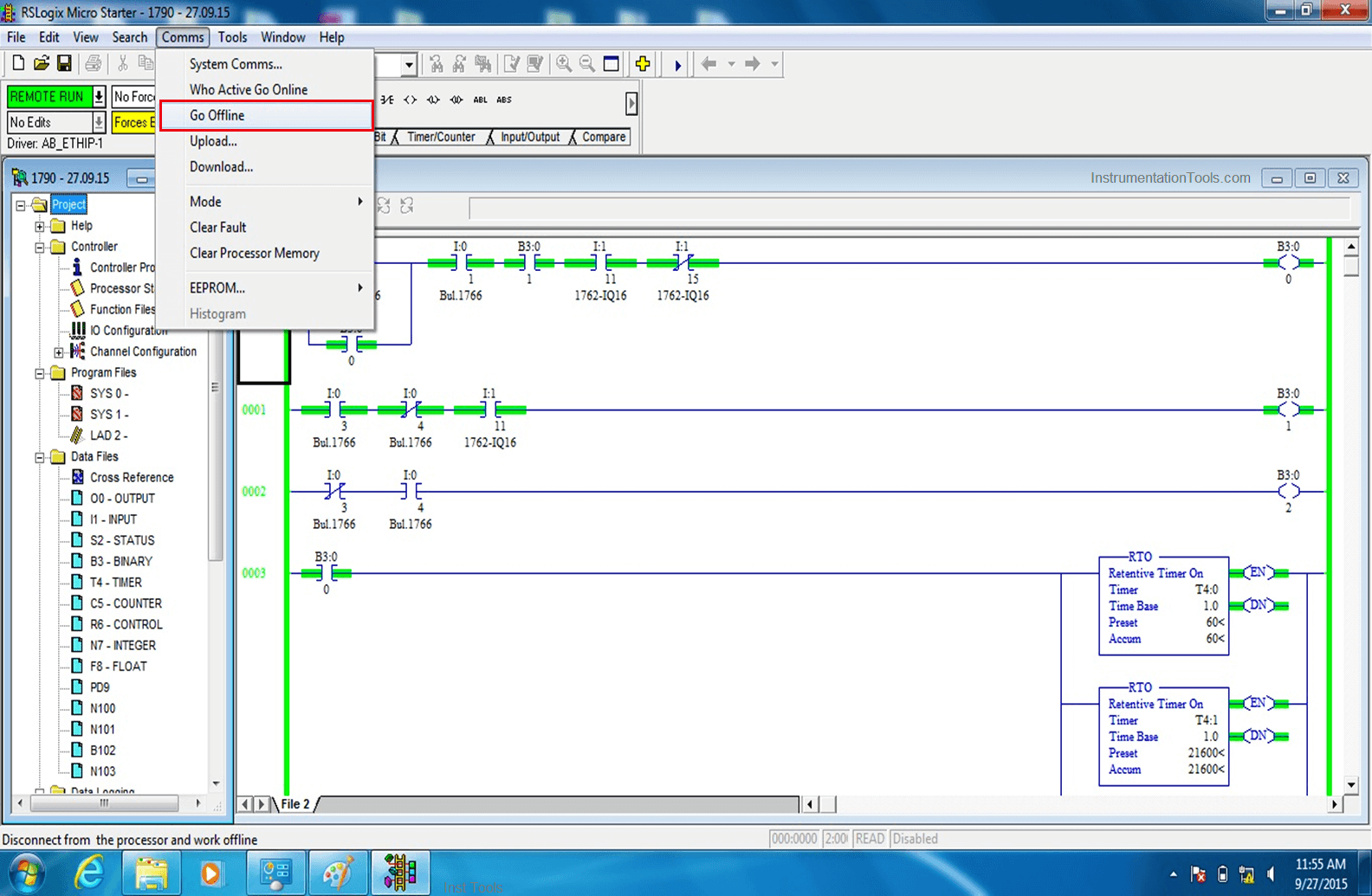The image size is (1372, 896).
Task: Select Go Offline from Comms menu
Action: (267, 115)
